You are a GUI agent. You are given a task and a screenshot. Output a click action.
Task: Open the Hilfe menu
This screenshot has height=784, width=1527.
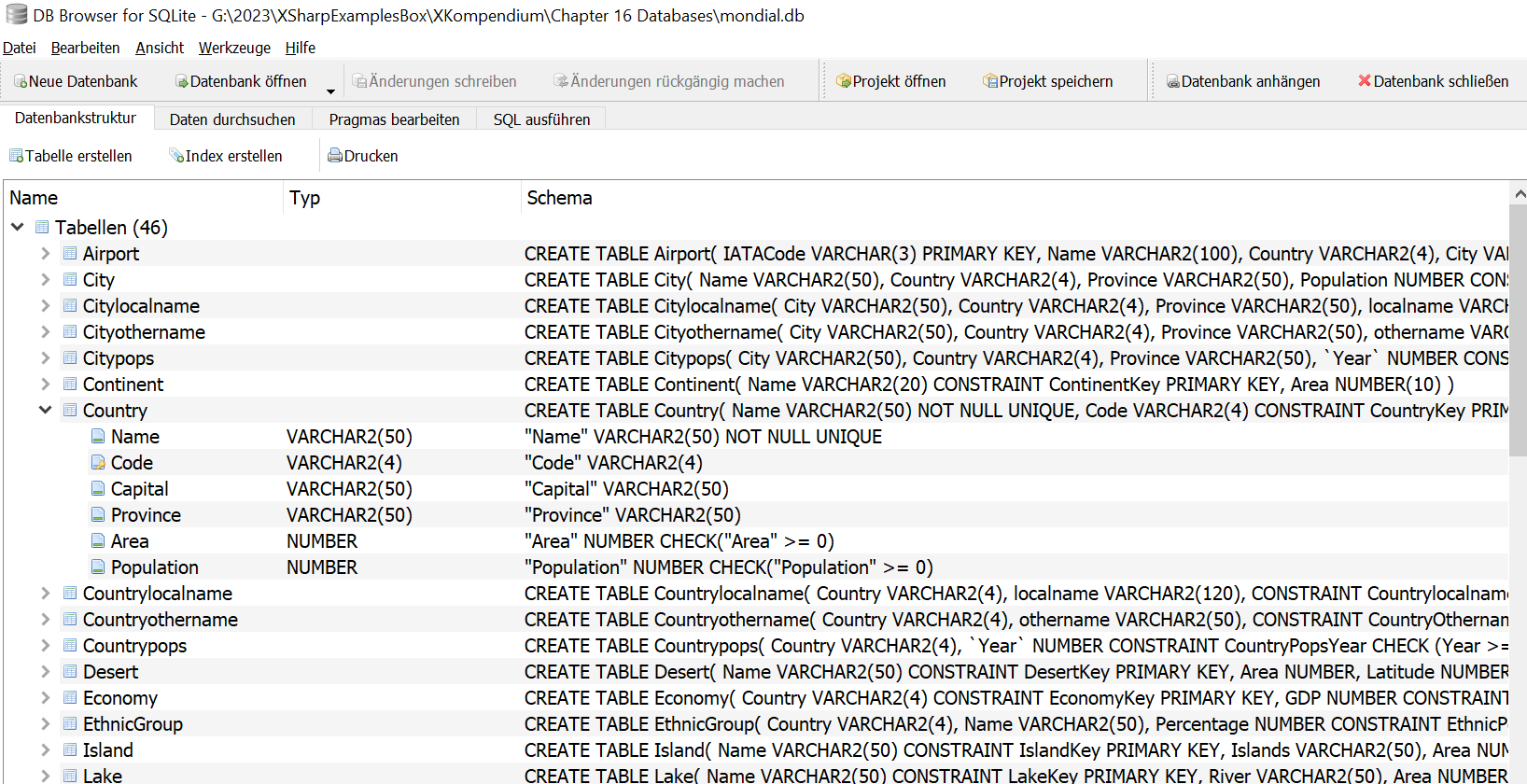pos(301,48)
